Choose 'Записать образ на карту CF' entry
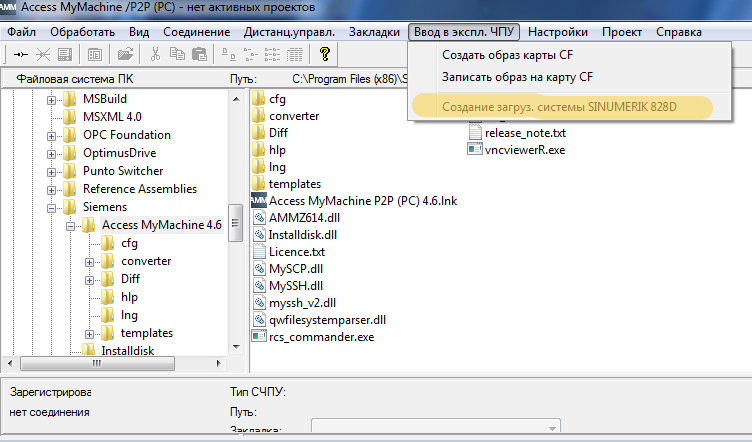This screenshot has height=442, width=752. pyautogui.click(x=518, y=76)
